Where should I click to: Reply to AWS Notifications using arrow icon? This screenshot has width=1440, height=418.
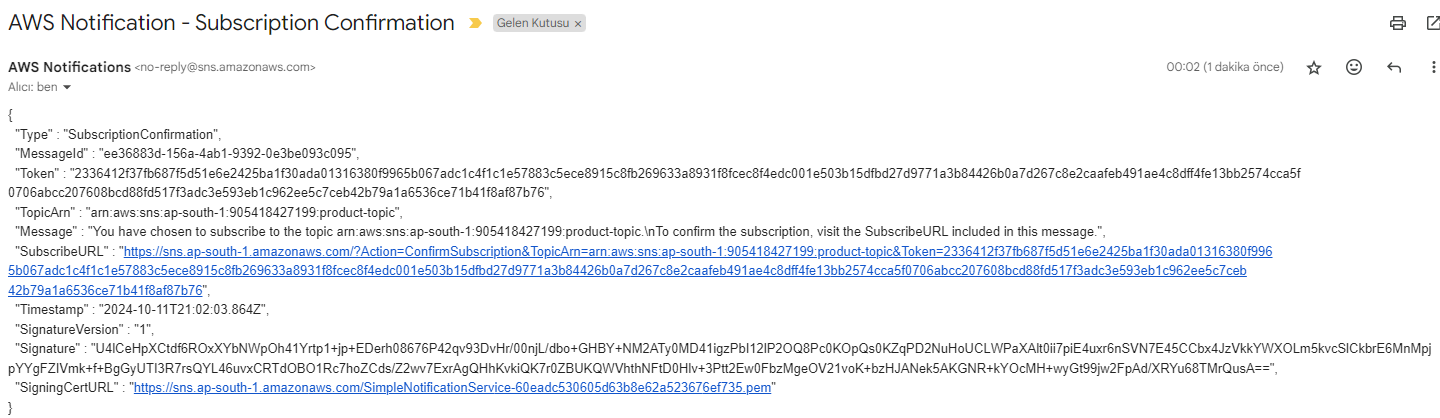pyautogui.click(x=1394, y=67)
